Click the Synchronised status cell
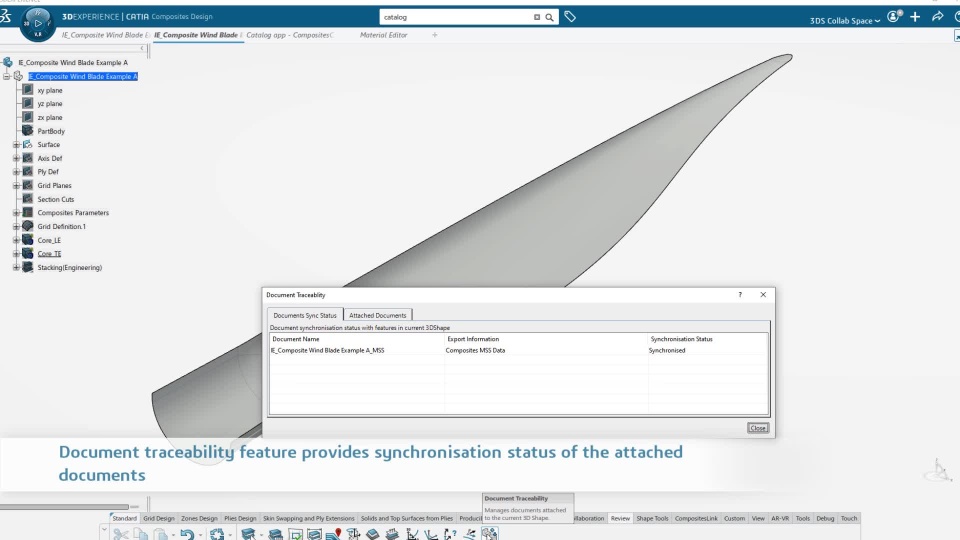The image size is (960, 540). (667, 351)
